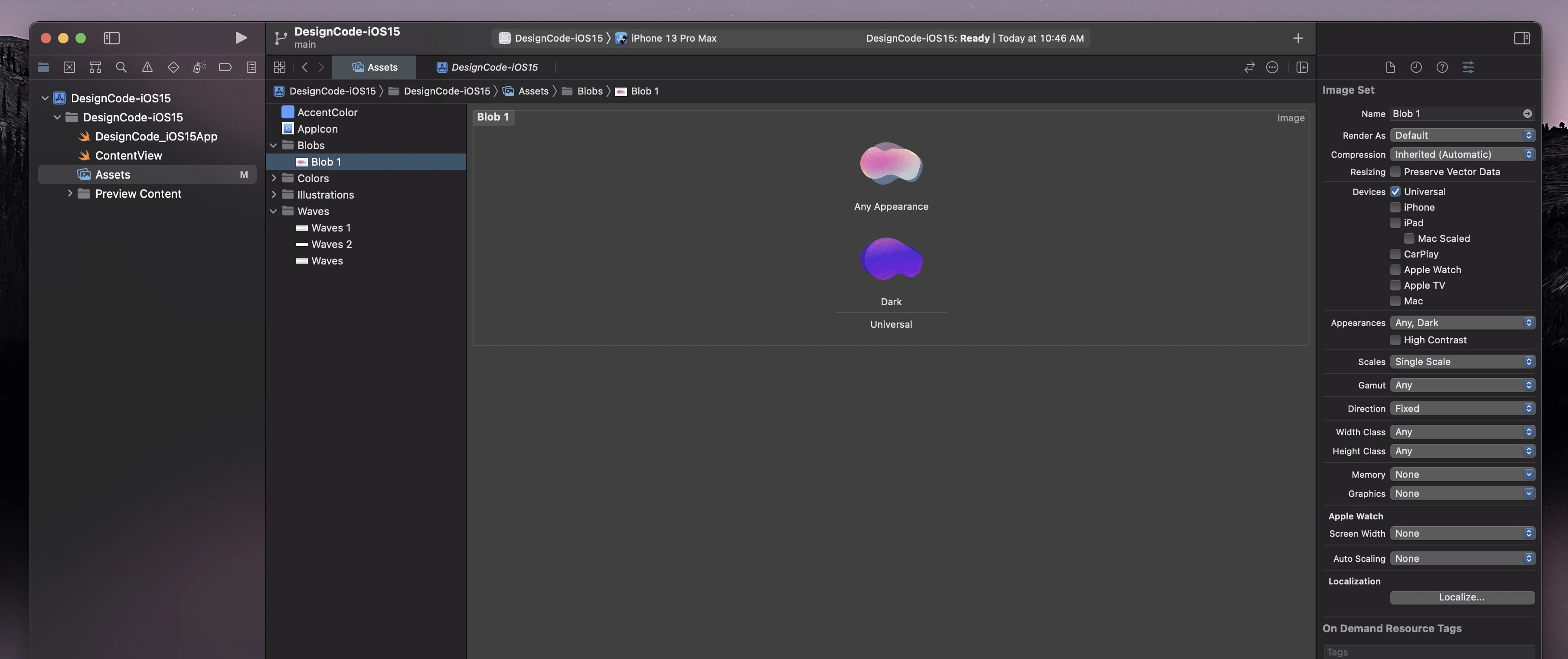Expand the Colors group
1568x659 pixels.
pyautogui.click(x=274, y=178)
